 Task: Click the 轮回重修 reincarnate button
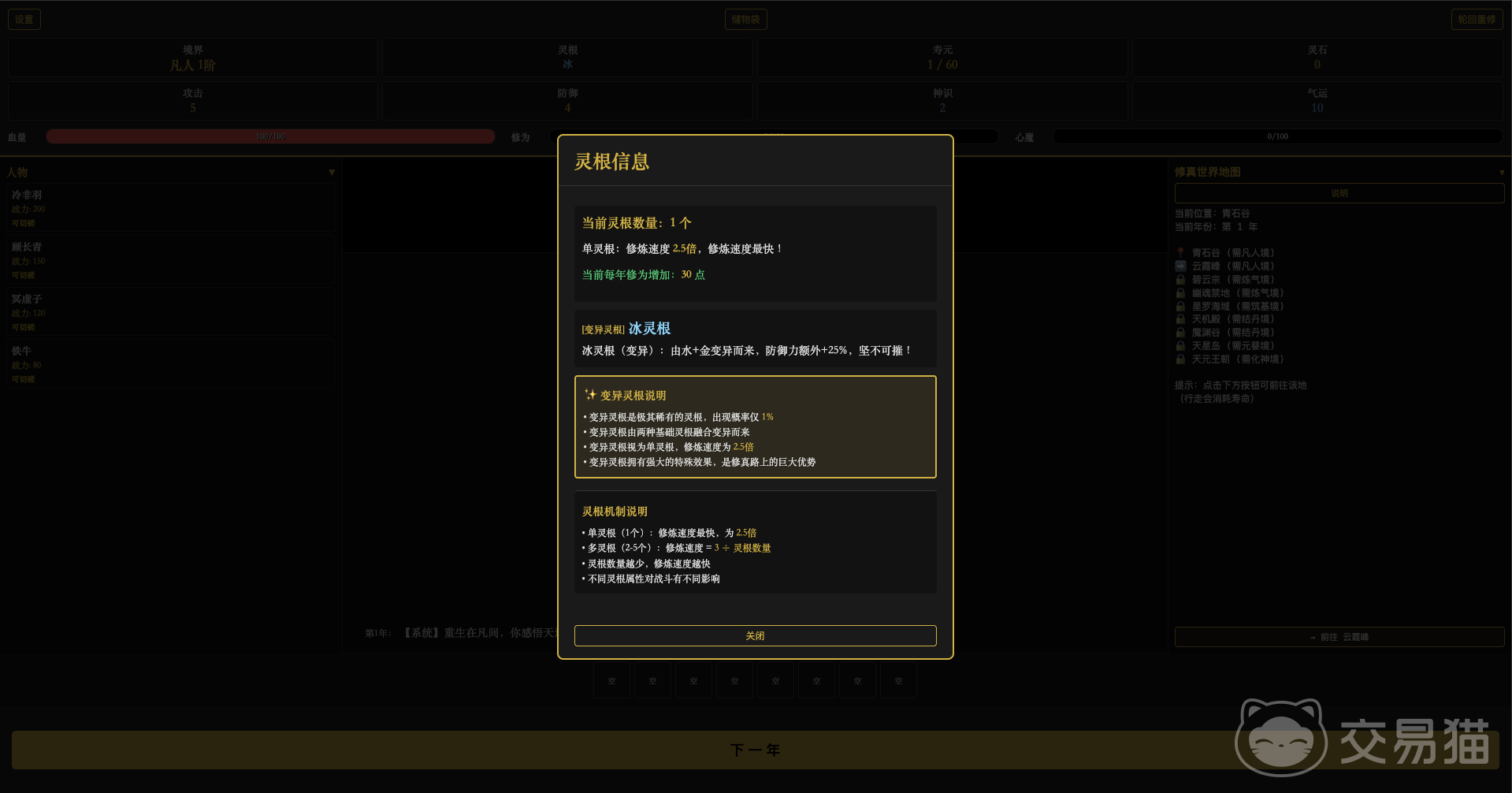(x=1476, y=20)
